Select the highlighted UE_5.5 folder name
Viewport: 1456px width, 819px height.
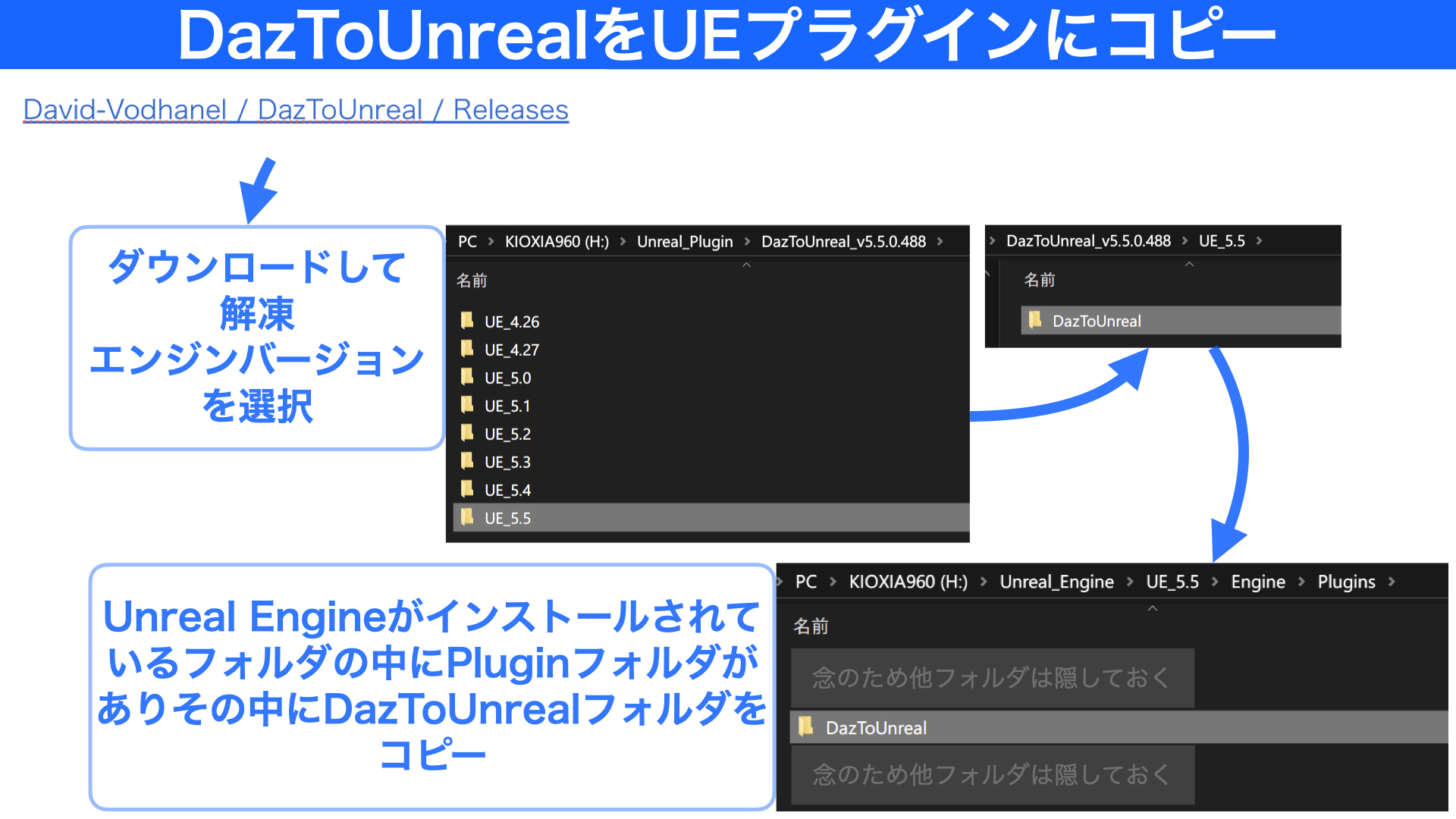tap(508, 518)
